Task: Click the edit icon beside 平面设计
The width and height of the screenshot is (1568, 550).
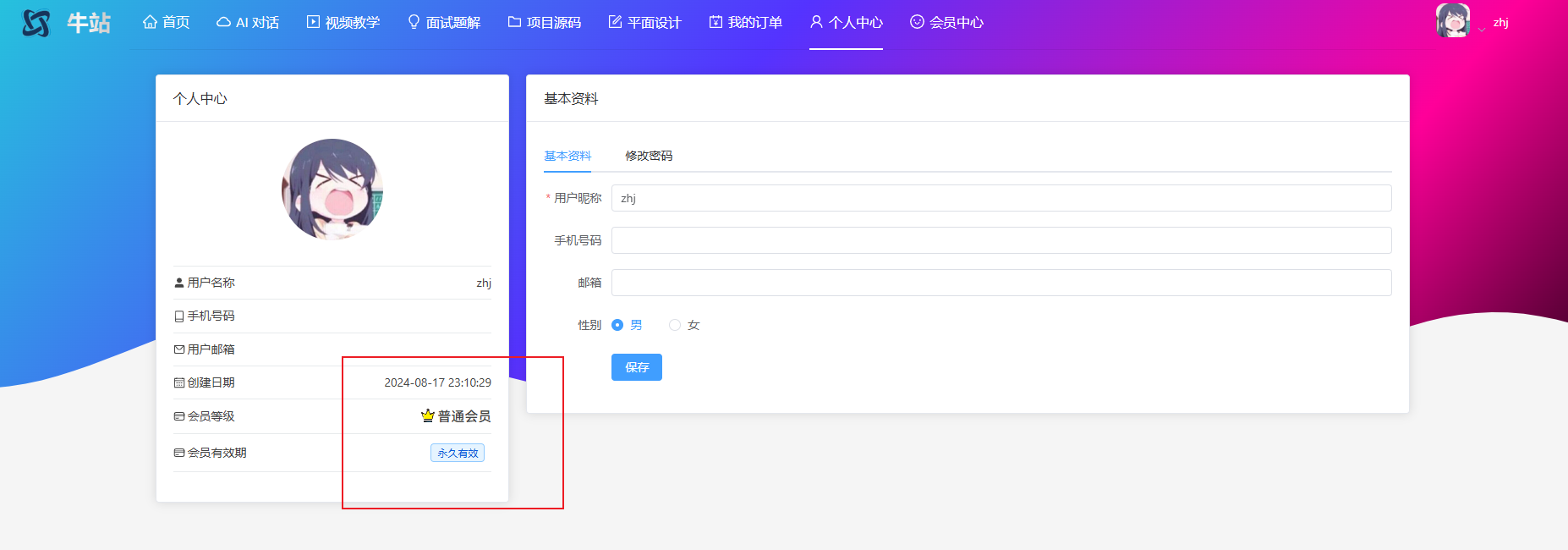Action: pos(615,22)
